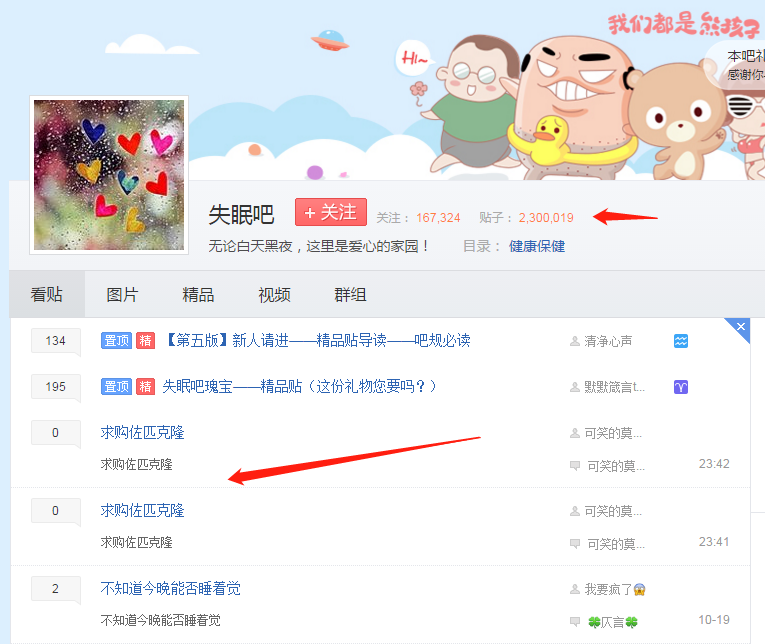Click the reply count badge showing 134
This screenshot has height=644, width=765.
click(56, 341)
